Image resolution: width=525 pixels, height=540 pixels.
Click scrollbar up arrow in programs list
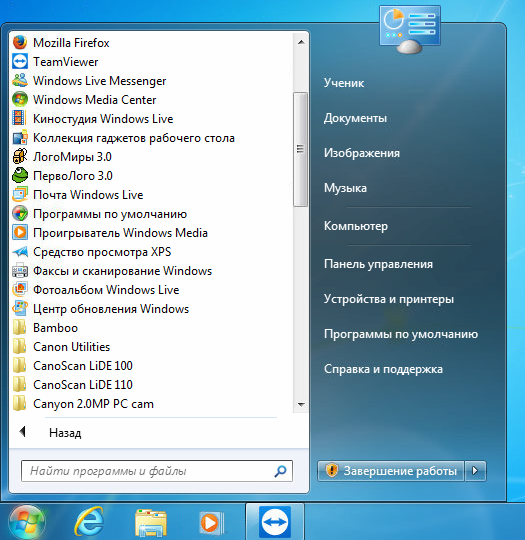pyautogui.click(x=301, y=42)
